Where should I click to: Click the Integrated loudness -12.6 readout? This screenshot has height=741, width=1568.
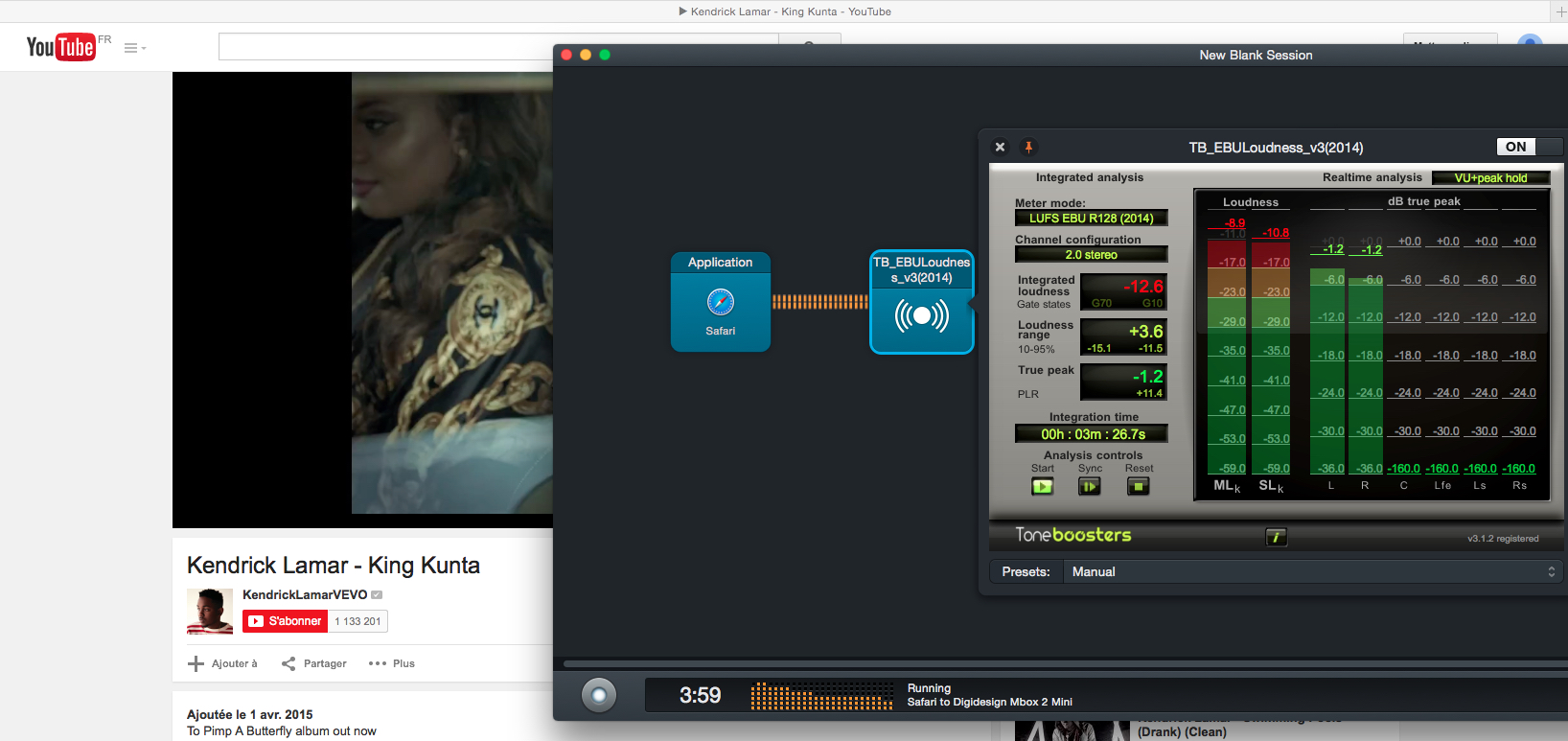pyautogui.click(x=1123, y=291)
